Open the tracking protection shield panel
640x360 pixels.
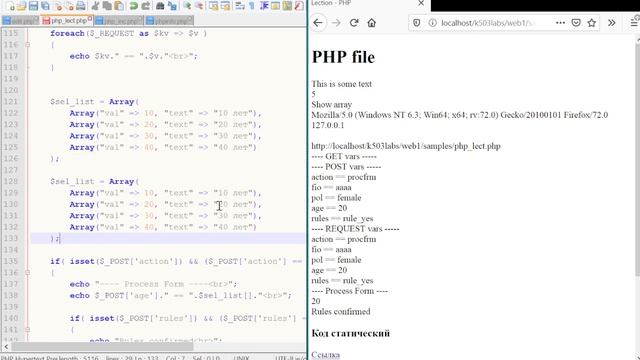point(416,23)
